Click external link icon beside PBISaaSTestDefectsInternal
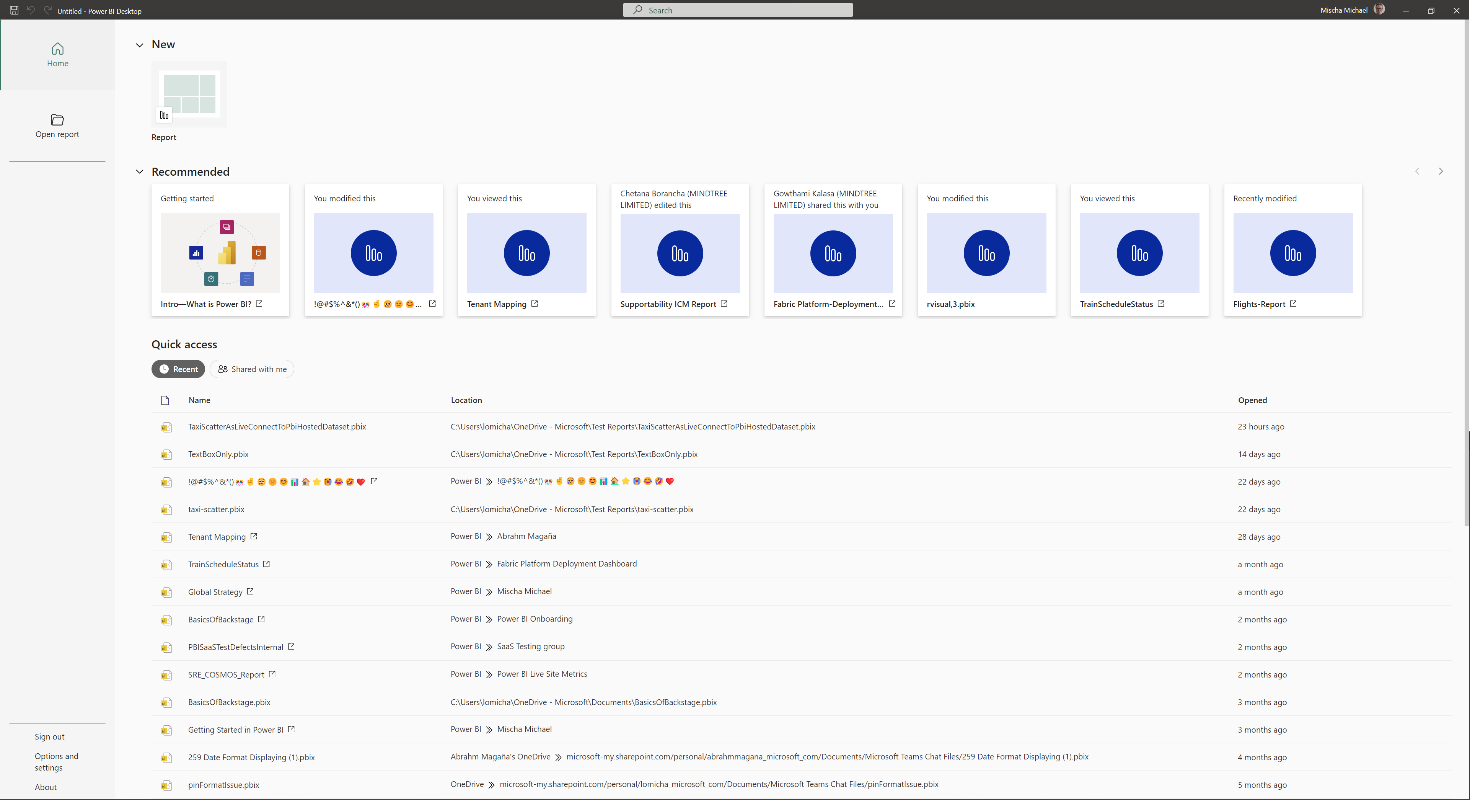The image size is (1470, 800). pos(291,647)
